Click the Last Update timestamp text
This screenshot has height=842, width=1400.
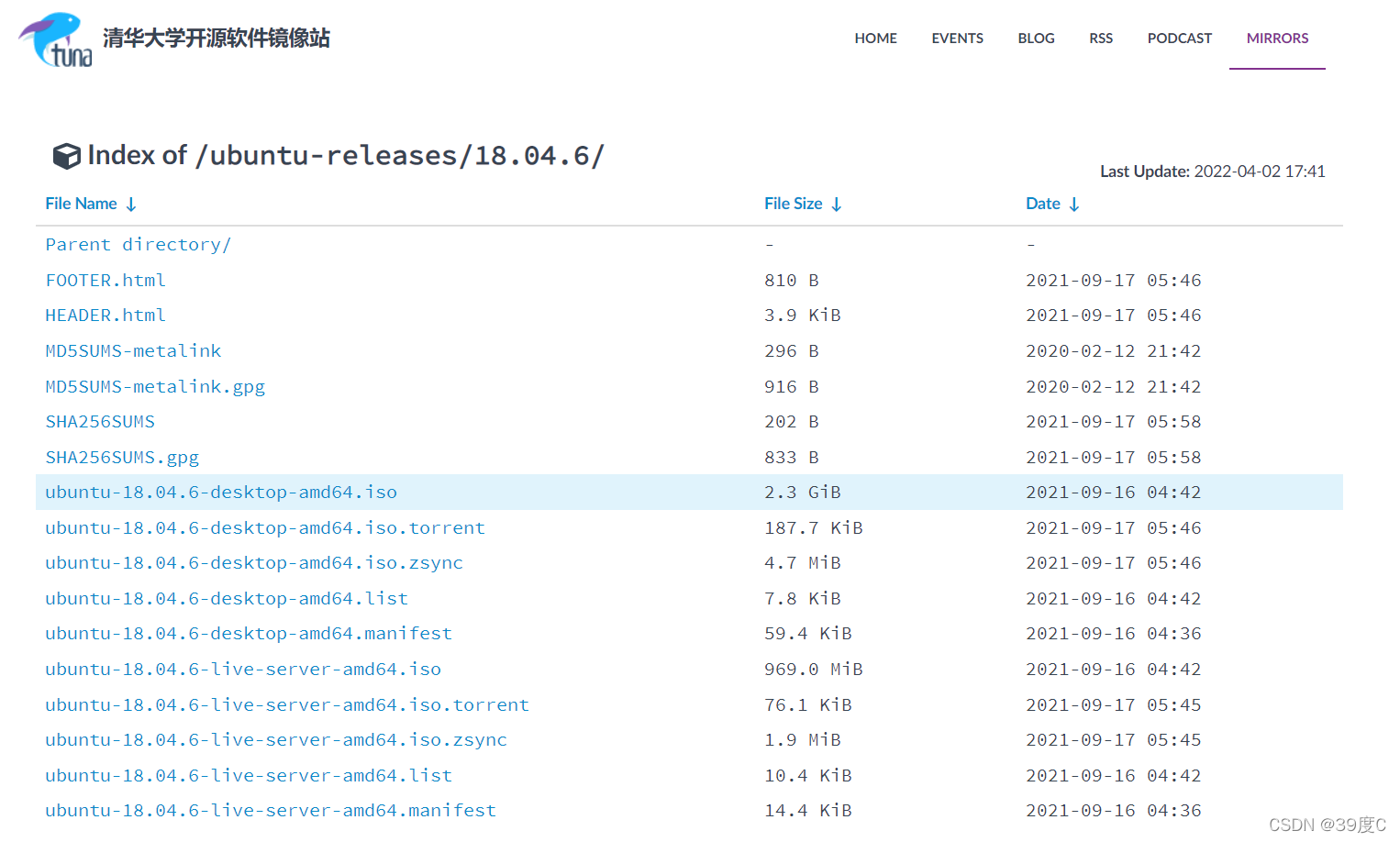1213,172
